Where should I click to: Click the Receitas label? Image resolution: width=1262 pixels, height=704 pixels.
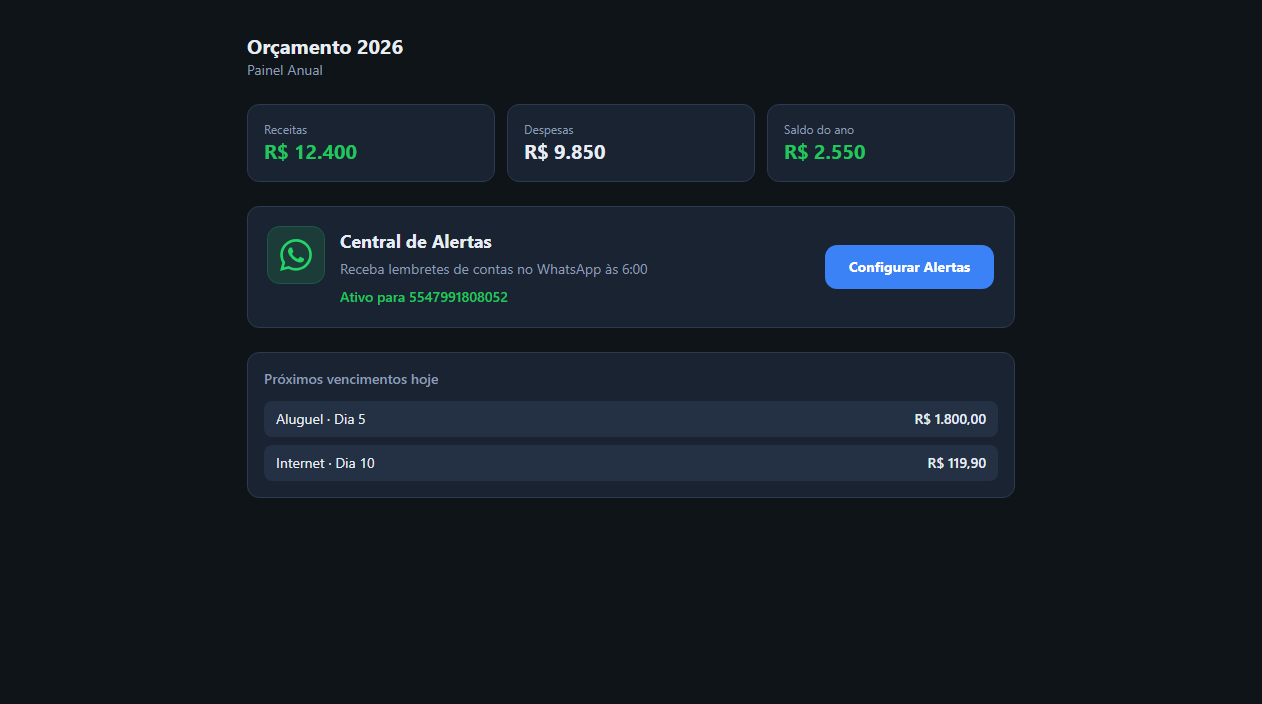(286, 130)
